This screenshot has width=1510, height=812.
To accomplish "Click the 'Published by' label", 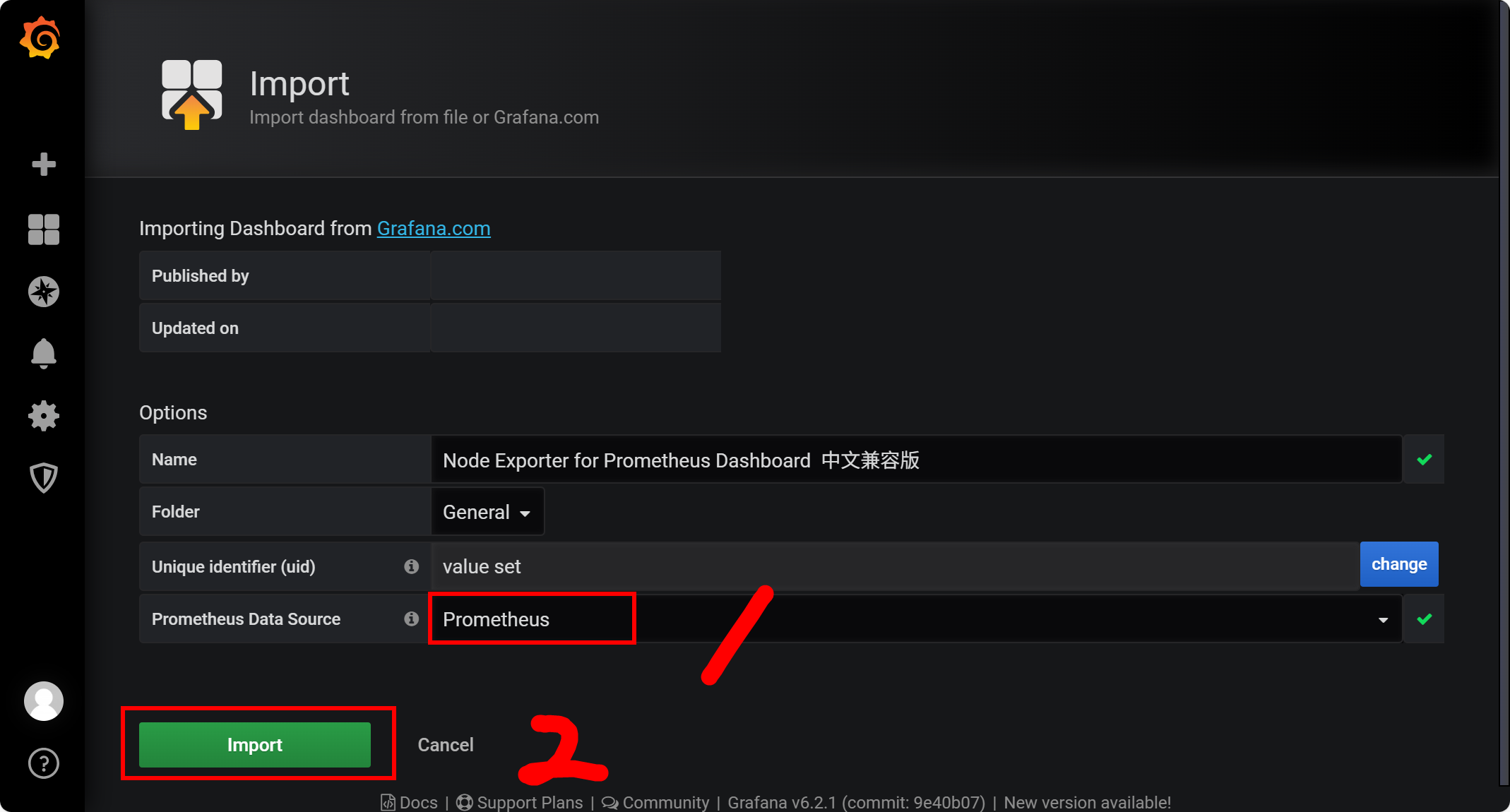I will click(201, 276).
